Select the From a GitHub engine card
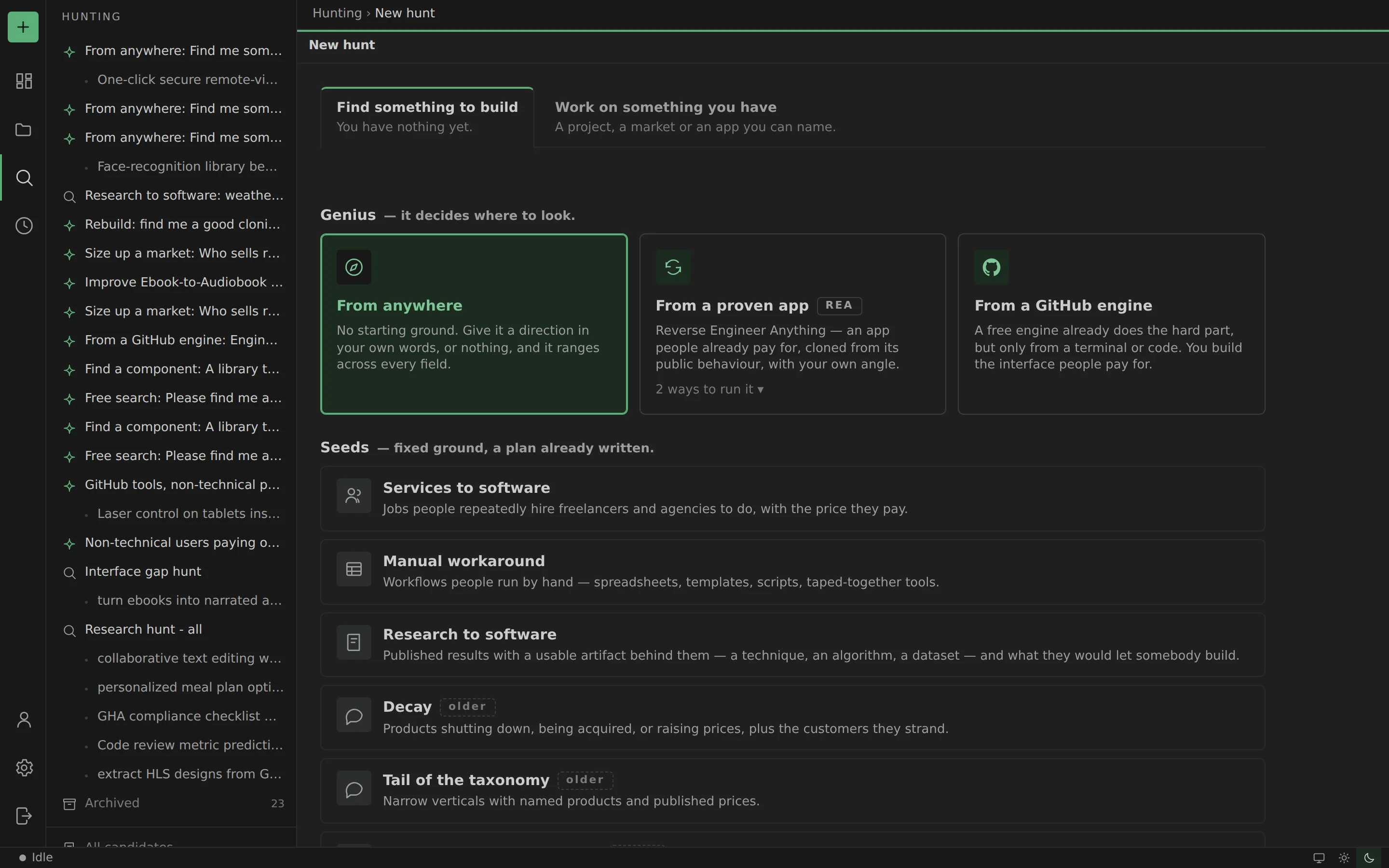Image resolution: width=1389 pixels, height=868 pixels. click(x=1111, y=324)
